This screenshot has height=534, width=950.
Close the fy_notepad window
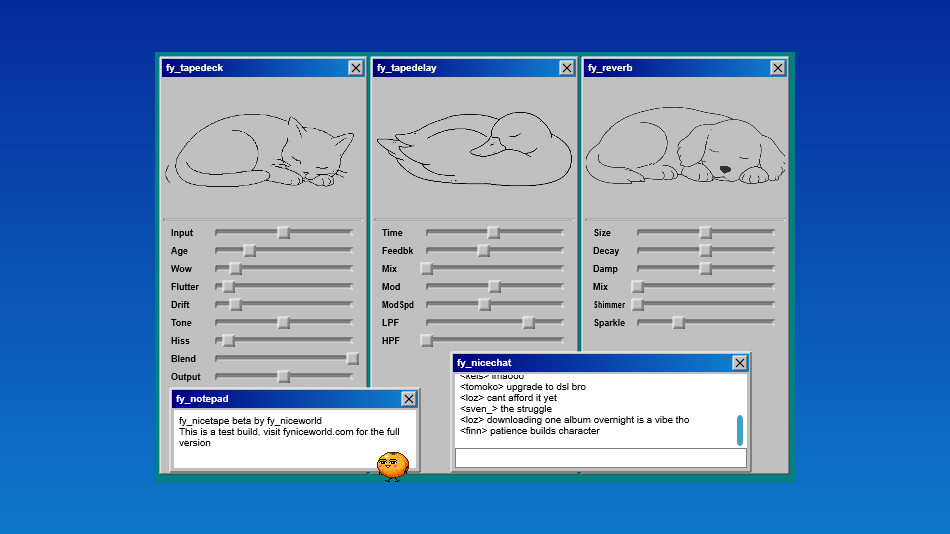click(409, 399)
